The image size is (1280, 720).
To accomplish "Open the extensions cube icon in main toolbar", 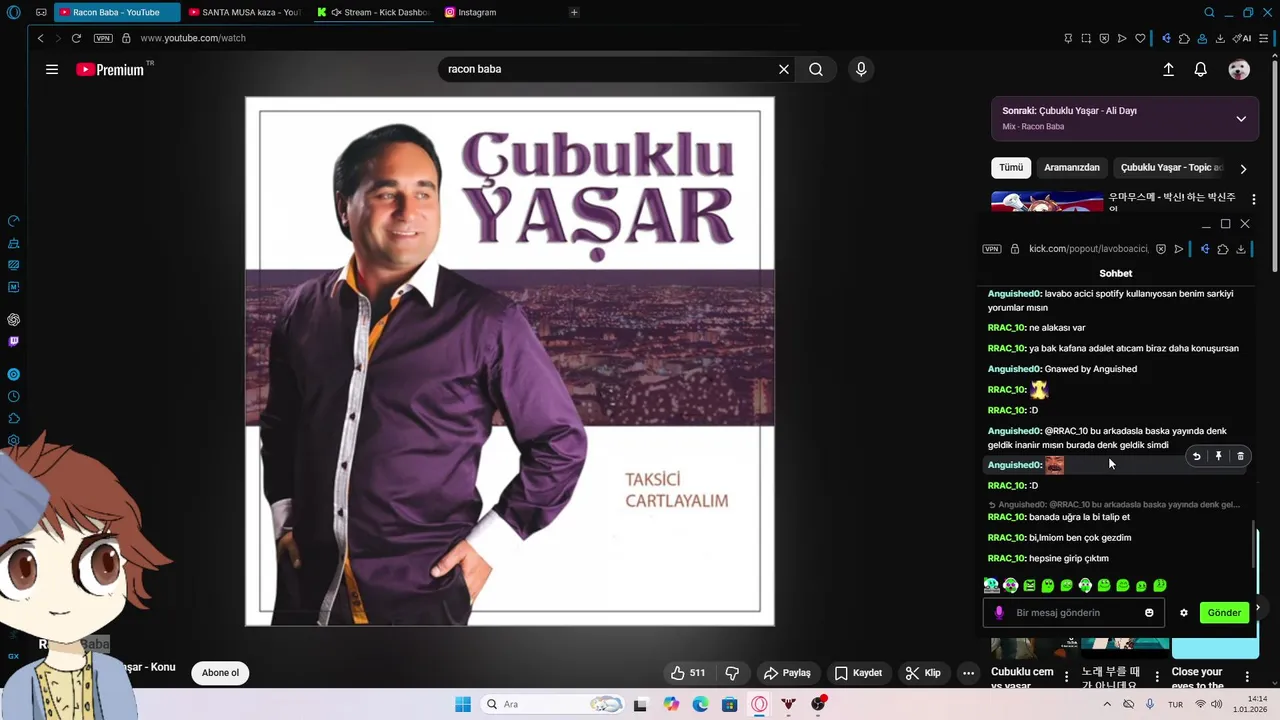I will pyautogui.click(x=1184, y=38).
